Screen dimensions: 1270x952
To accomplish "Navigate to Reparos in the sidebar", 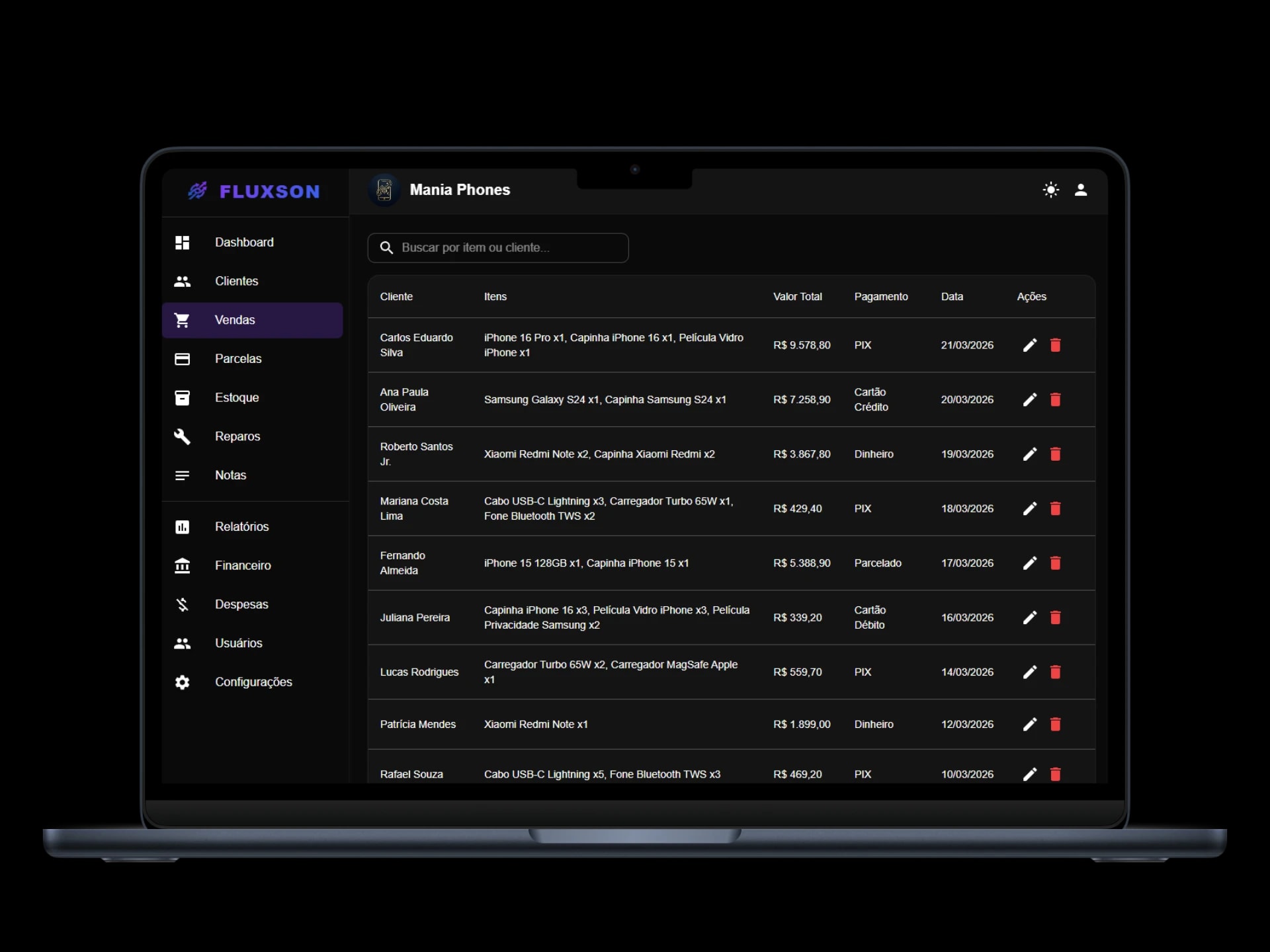I will click(x=237, y=436).
